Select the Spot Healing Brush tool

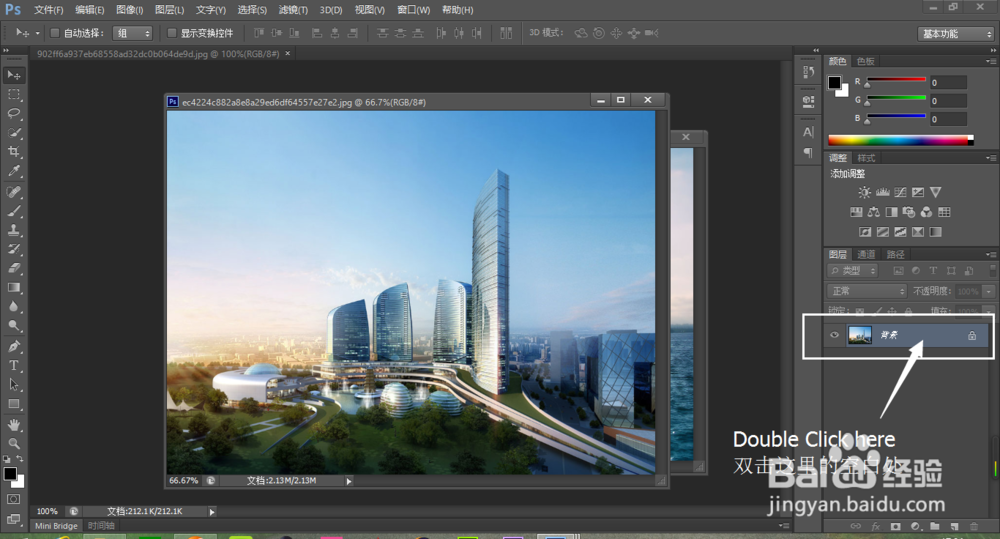pyautogui.click(x=13, y=192)
